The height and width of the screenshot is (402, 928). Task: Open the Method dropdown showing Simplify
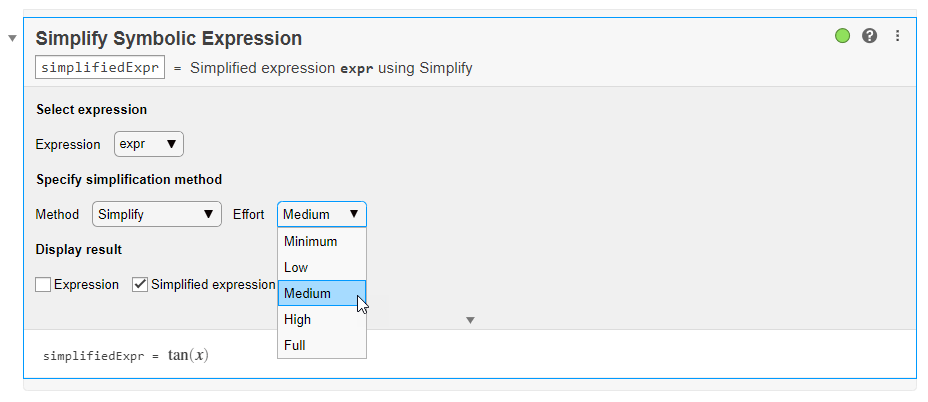coord(156,214)
